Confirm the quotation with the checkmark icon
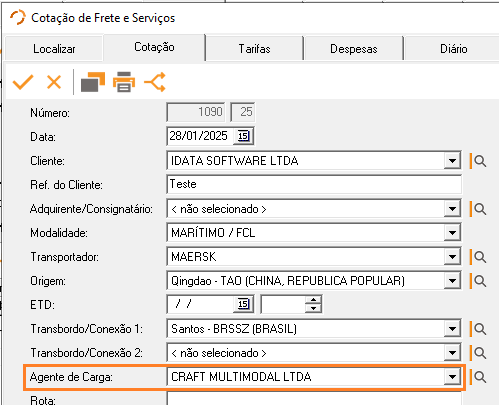The width and height of the screenshot is (499, 405). [x=23, y=82]
